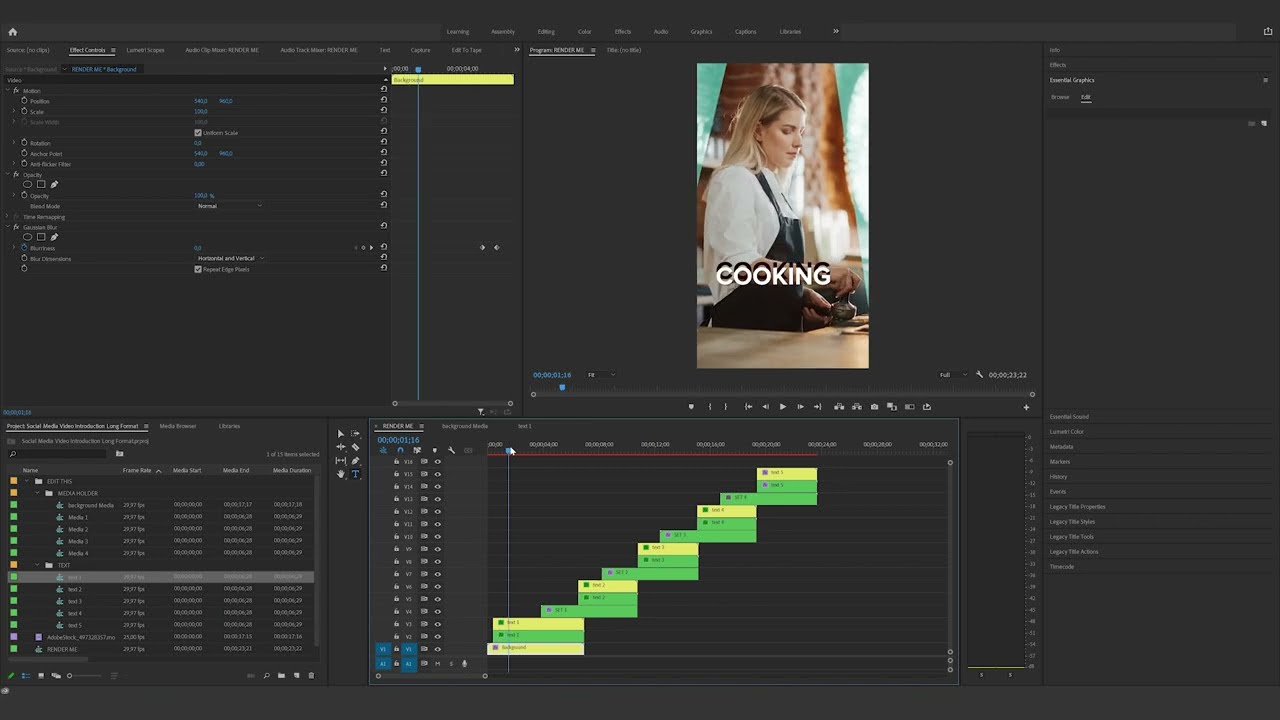Select the Track Select Forward tool
This screenshot has width=1280, height=720.
(x=355, y=434)
